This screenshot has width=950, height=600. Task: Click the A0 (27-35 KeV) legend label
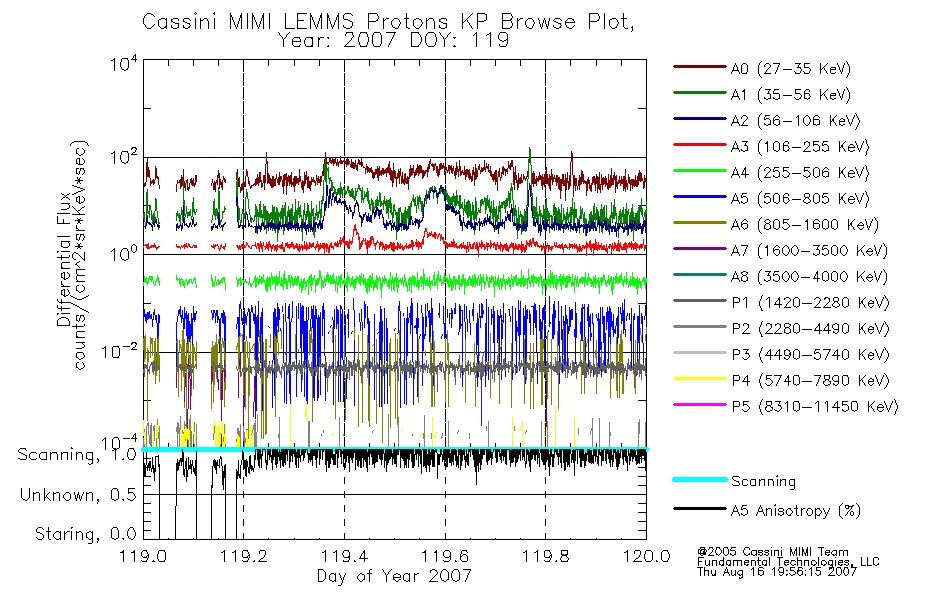(791, 69)
